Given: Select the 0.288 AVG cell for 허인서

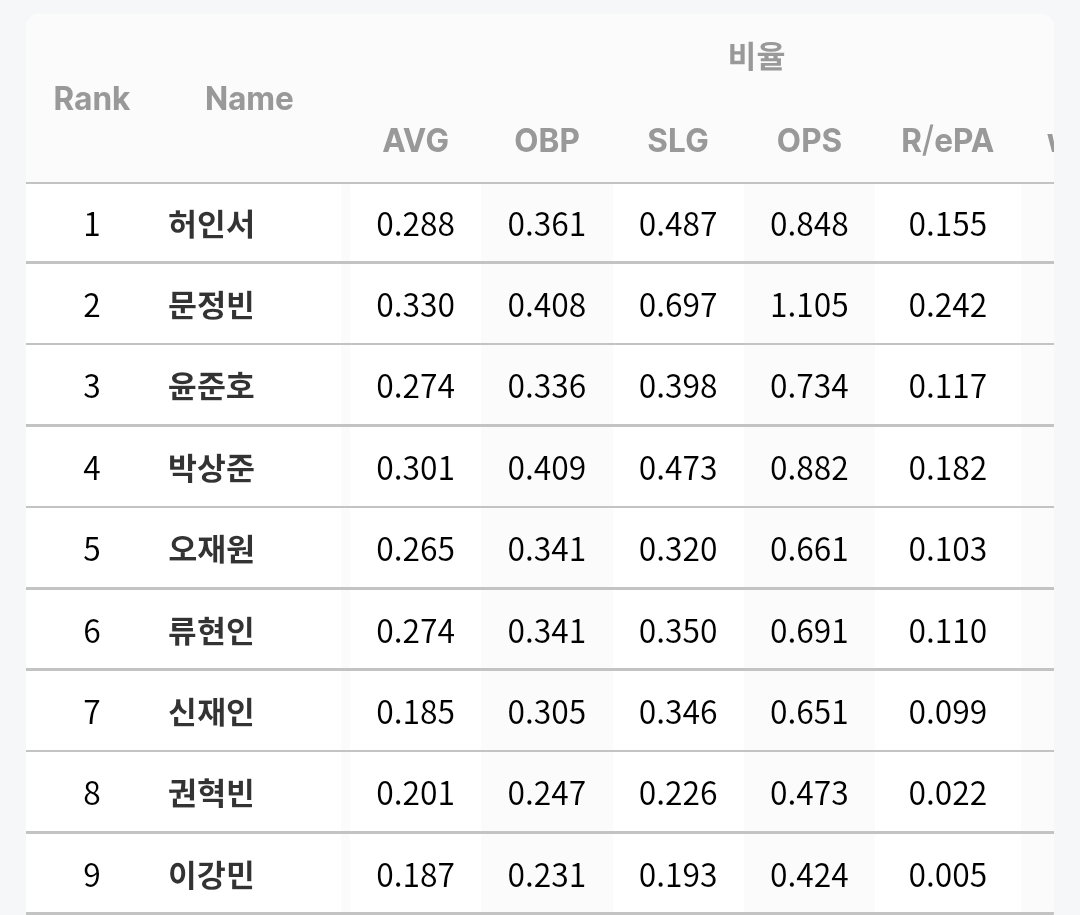Looking at the screenshot, I should [415, 224].
